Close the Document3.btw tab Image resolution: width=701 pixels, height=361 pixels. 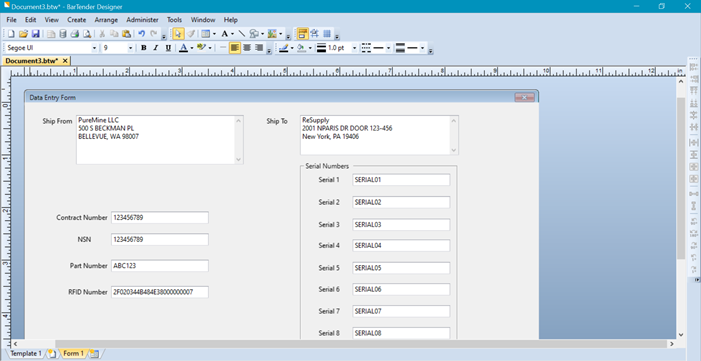click(65, 61)
